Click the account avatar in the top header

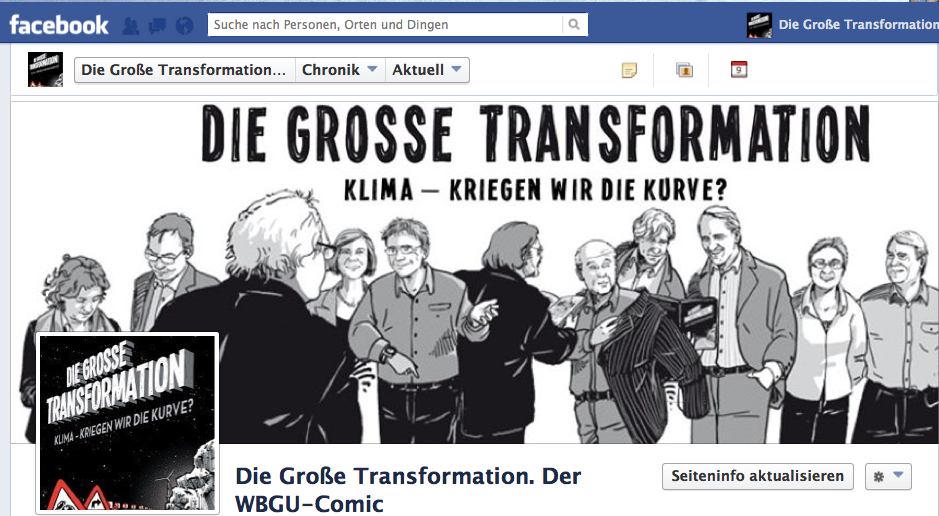(759, 25)
